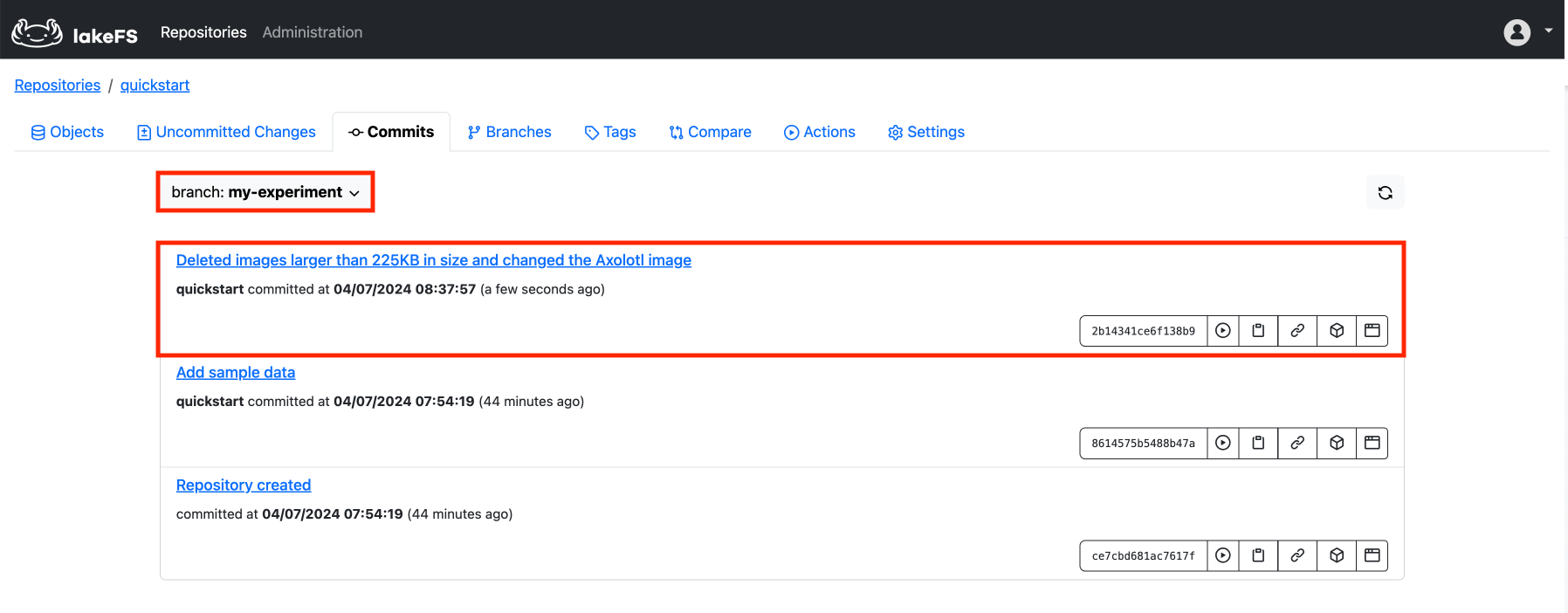Click the lakeFS logo
Screen dimensions: 1568x613
tap(74, 33)
